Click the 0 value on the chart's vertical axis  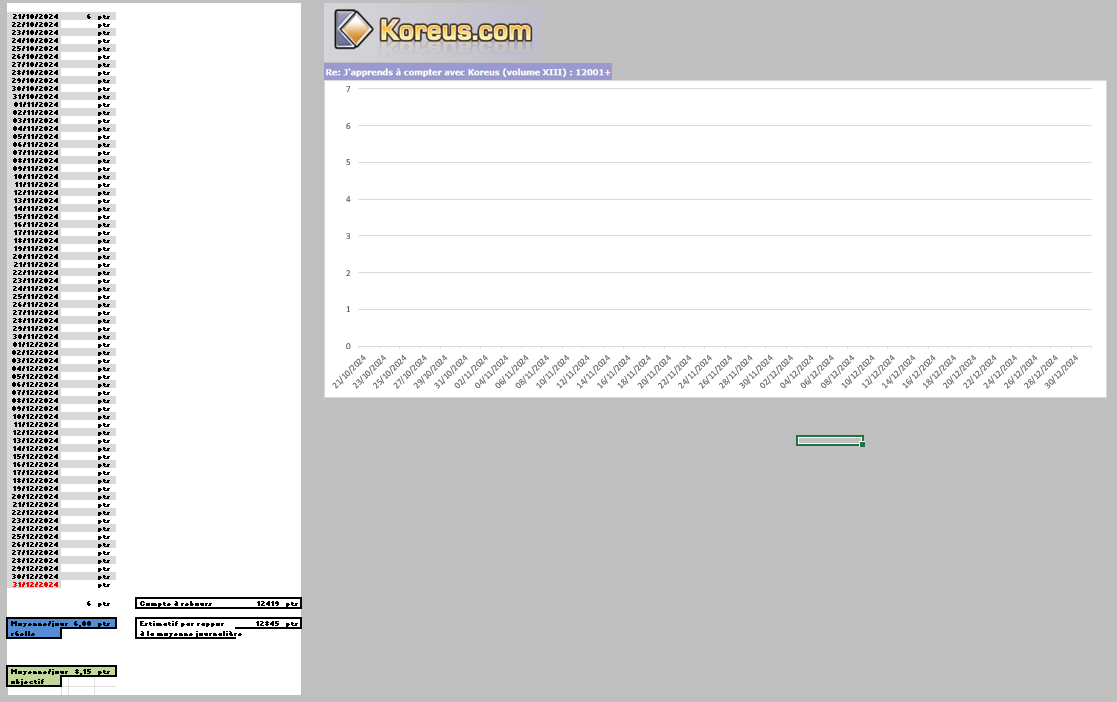pyautogui.click(x=347, y=347)
